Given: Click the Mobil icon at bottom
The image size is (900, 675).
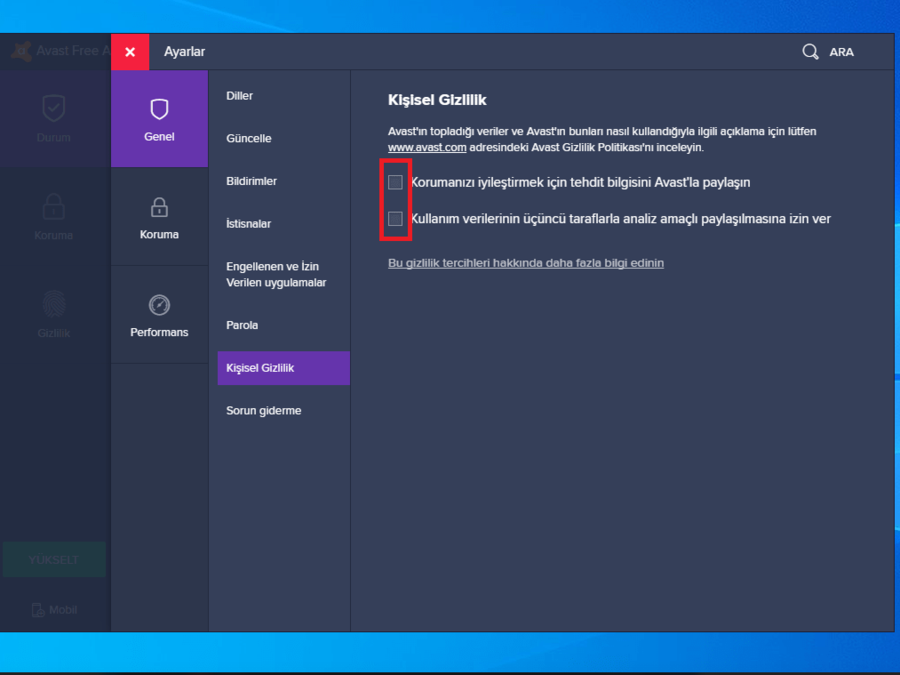Looking at the screenshot, I should tap(38, 610).
